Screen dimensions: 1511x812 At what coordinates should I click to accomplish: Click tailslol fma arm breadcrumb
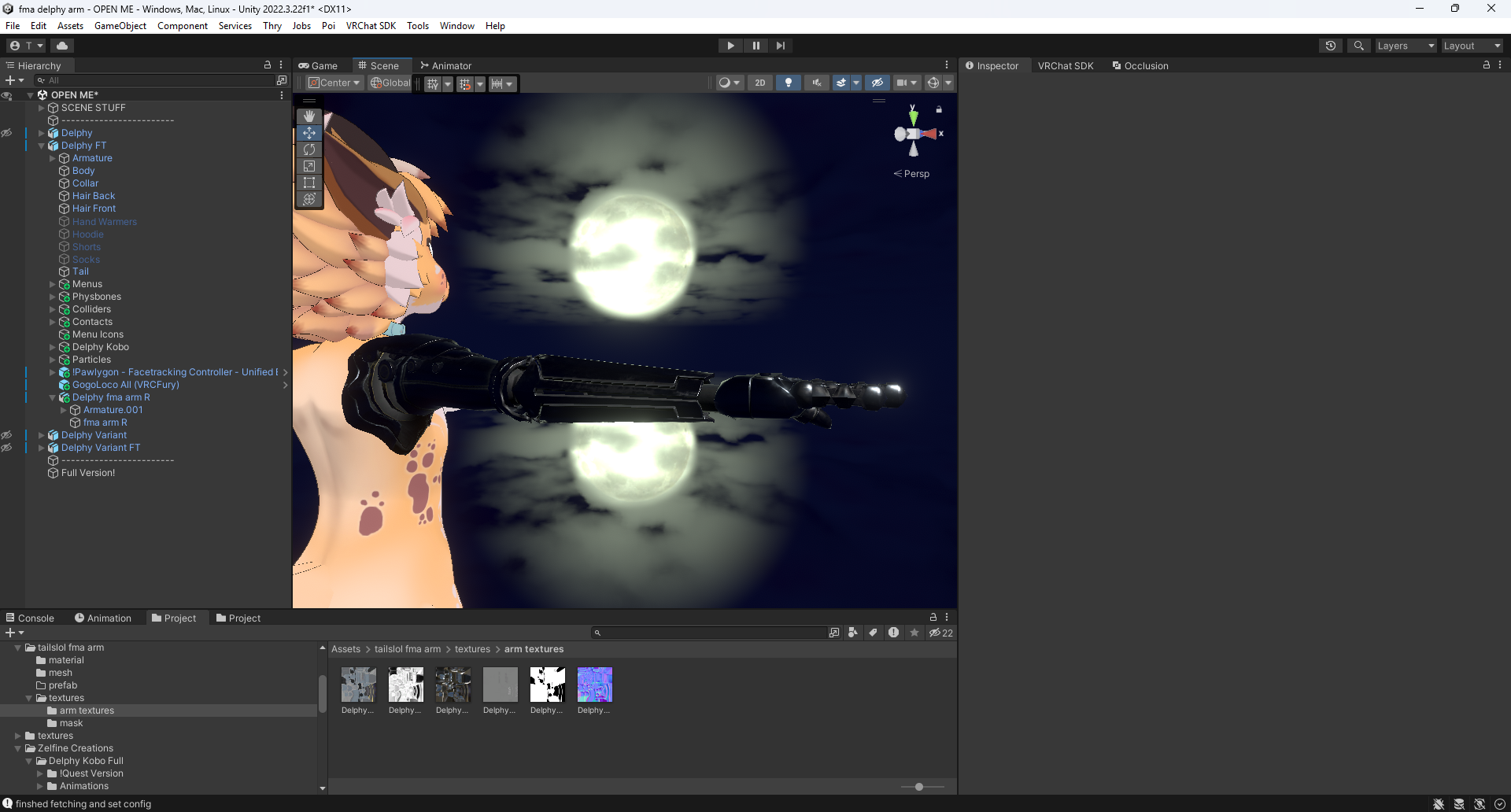click(x=408, y=649)
